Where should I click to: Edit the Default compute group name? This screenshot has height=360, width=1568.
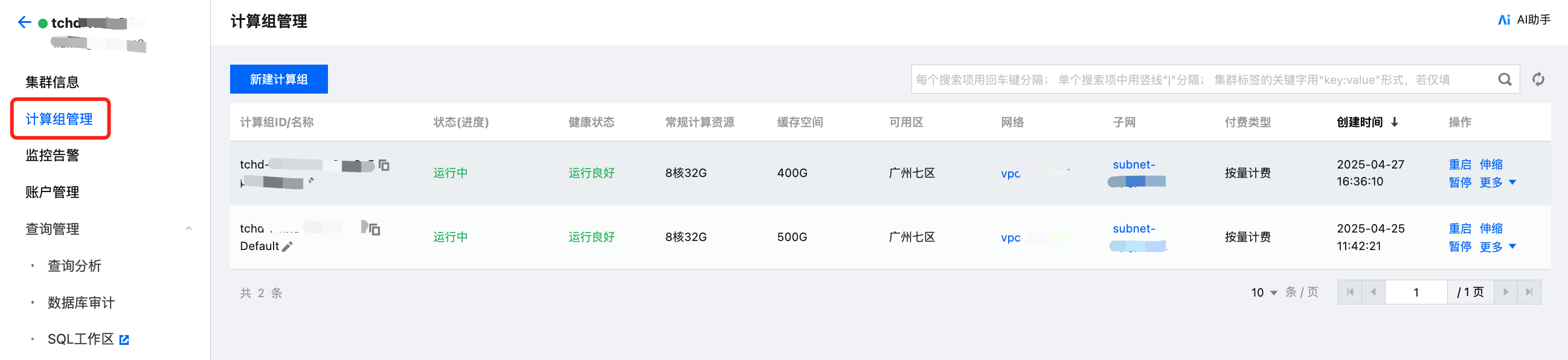click(x=288, y=246)
